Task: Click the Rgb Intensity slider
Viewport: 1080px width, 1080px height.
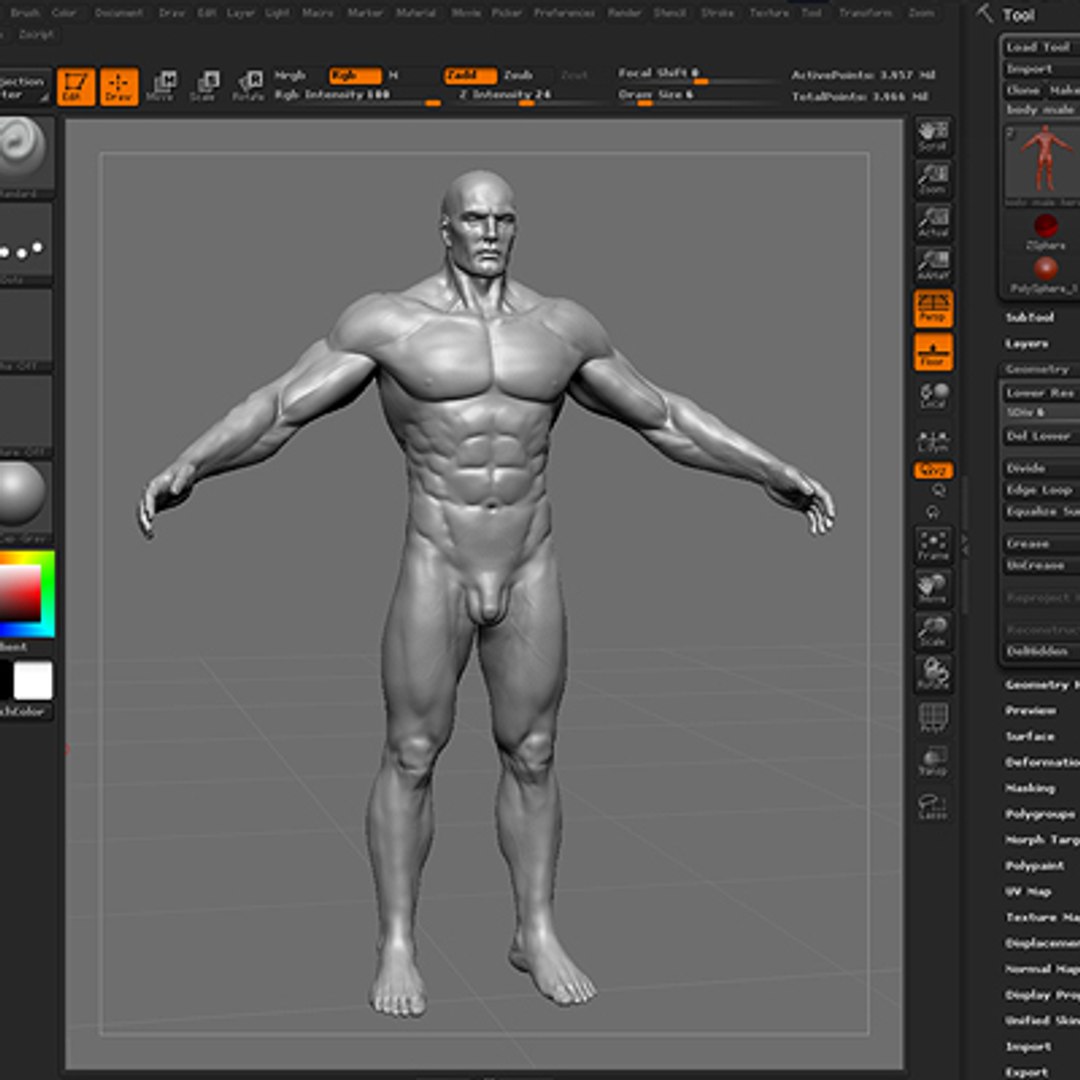Action: click(357, 96)
